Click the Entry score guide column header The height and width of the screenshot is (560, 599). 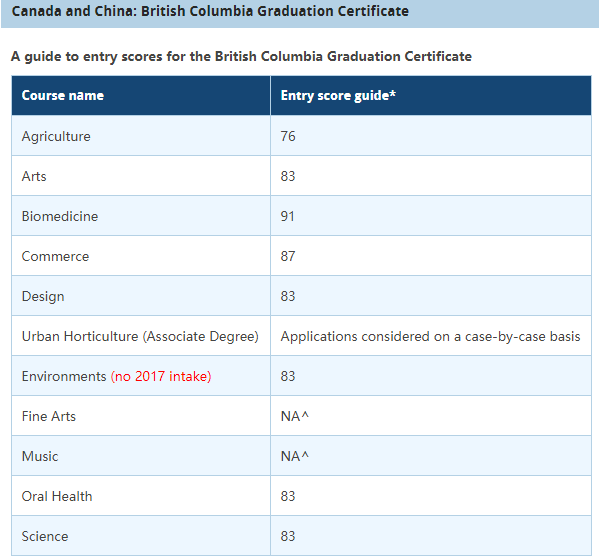(431, 95)
